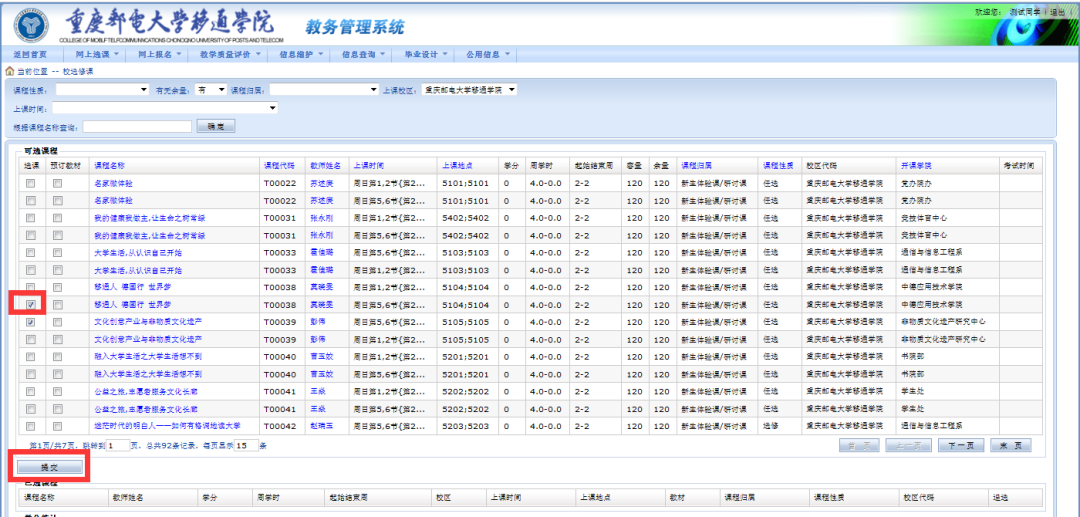Click the 确定 search button
This screenshot has height=517, width=1080.
215,127
